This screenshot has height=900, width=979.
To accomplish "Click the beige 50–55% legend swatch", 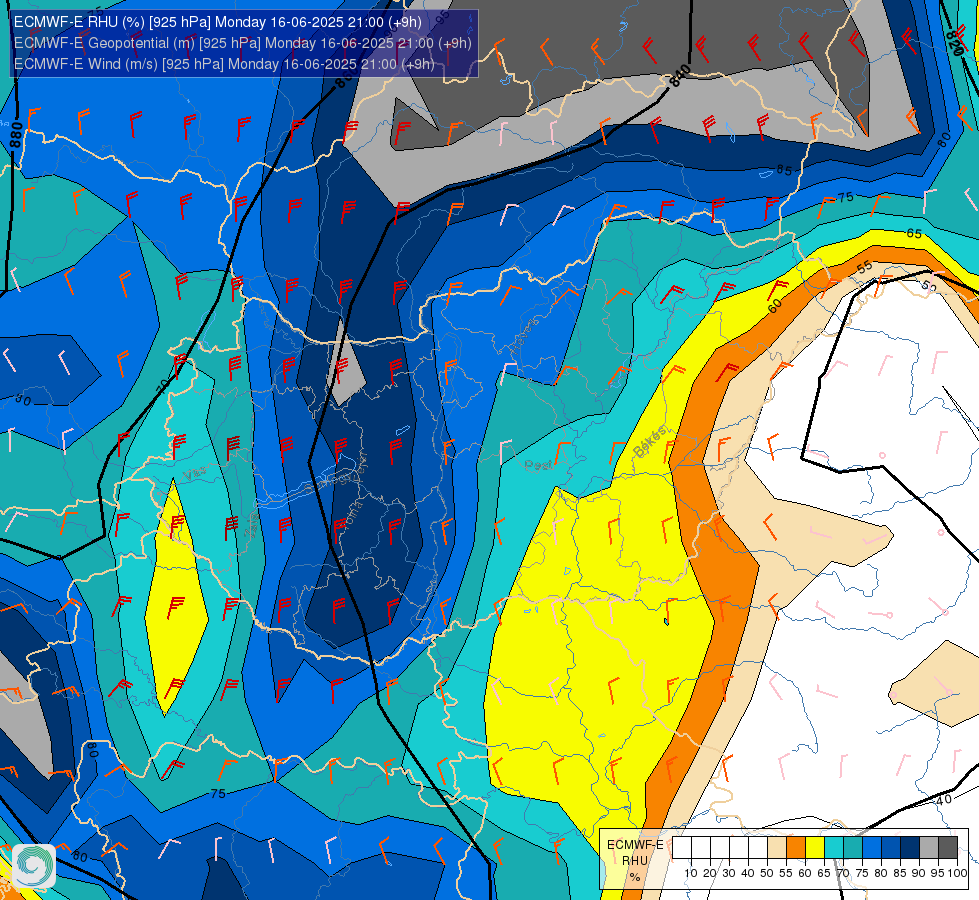I will 777,848.
